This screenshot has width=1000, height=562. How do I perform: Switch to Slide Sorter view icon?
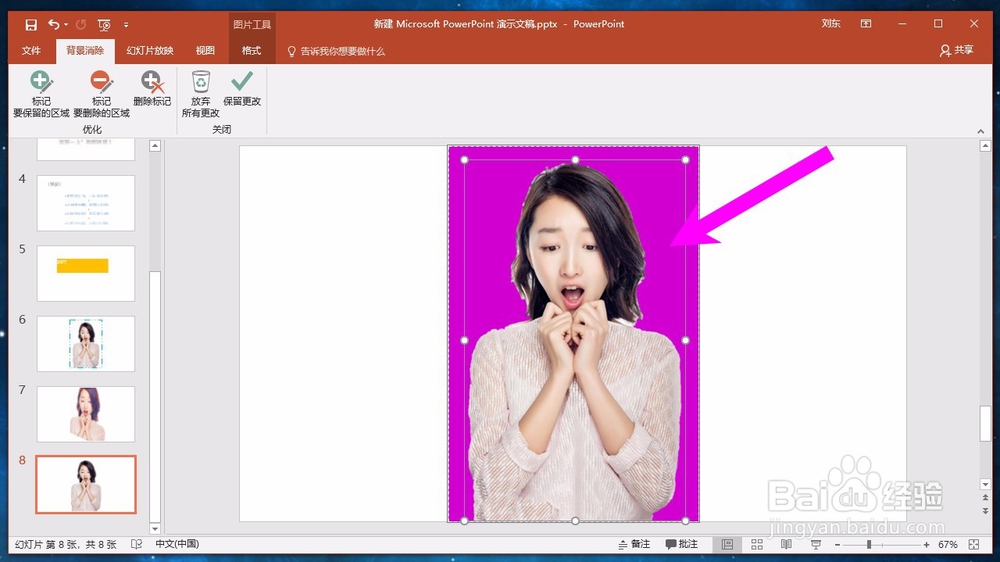tap(757, 544)
